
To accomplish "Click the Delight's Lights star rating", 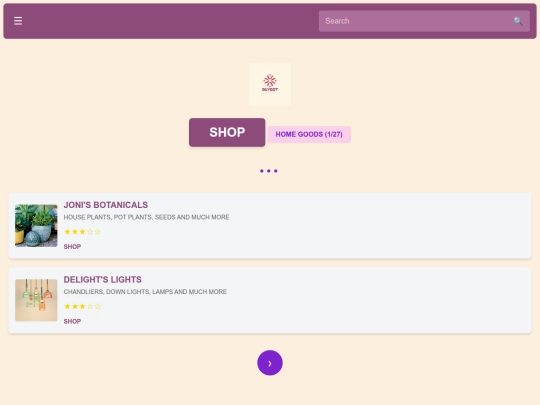I will pos(82,307).
